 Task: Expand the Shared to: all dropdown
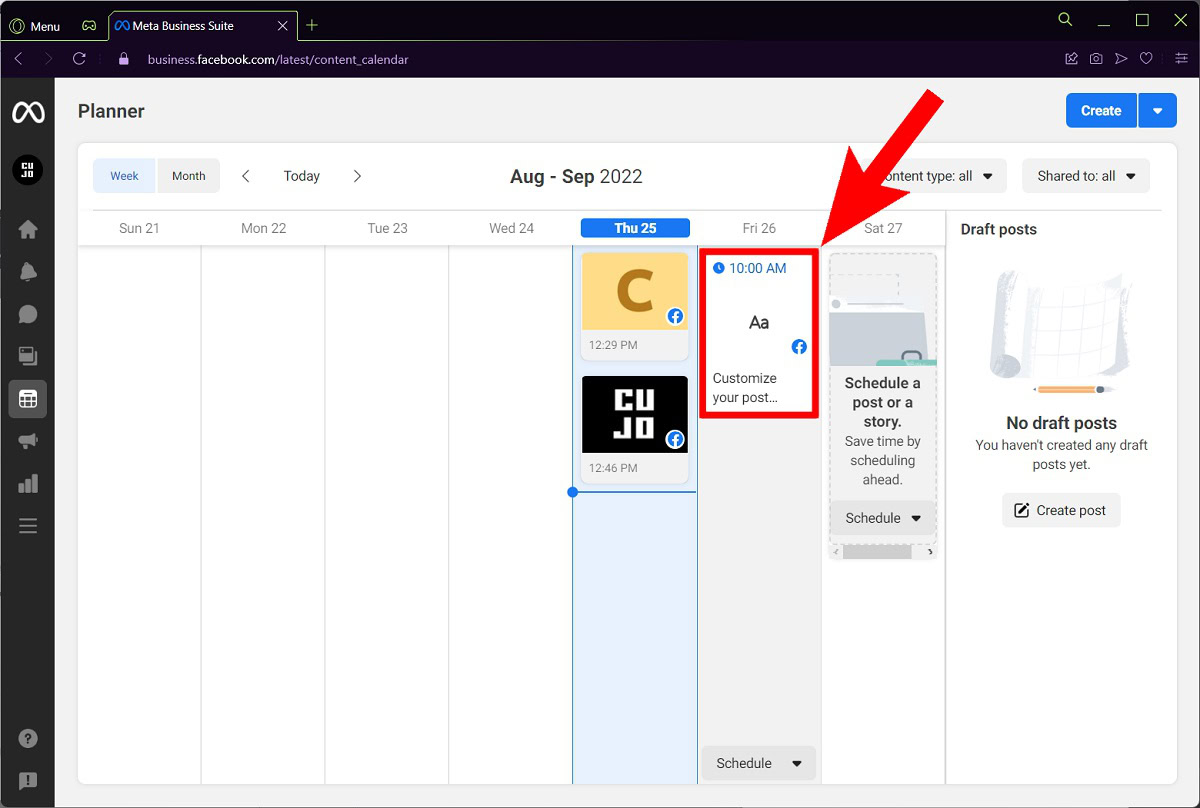tap(1086, 176)
